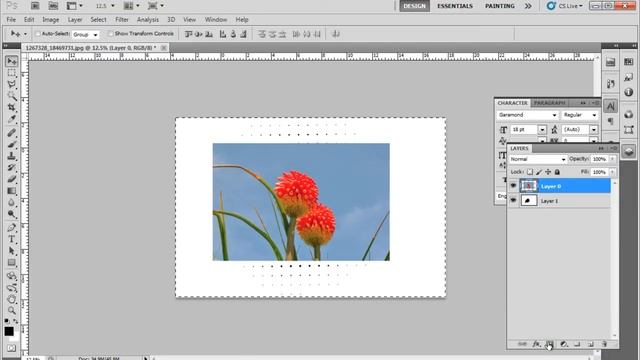Select the Magic Wand tool
640x360 pixels.
pyautogui.click(x=11, y=96)
